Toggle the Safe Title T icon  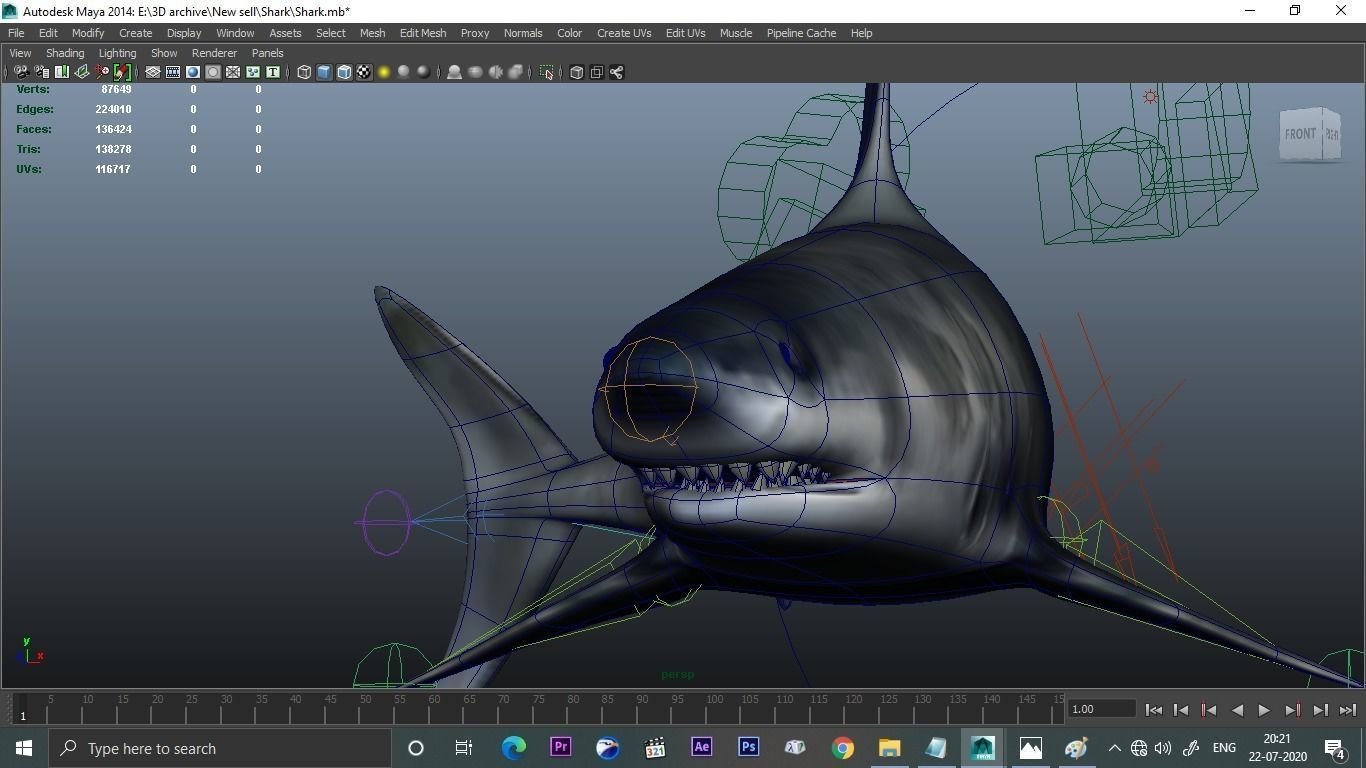tap(273, 72)
